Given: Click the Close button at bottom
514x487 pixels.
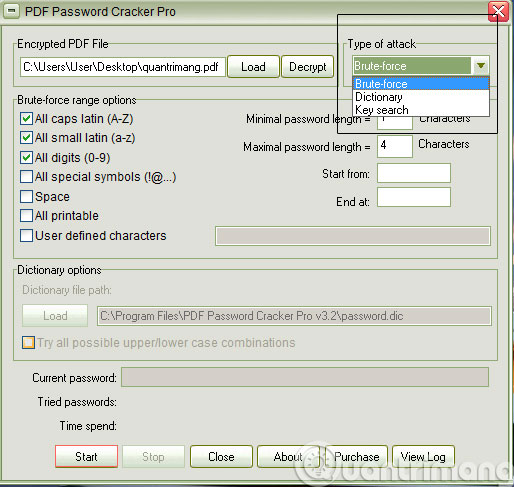Looking at the screenshot, I should (221, 456).
